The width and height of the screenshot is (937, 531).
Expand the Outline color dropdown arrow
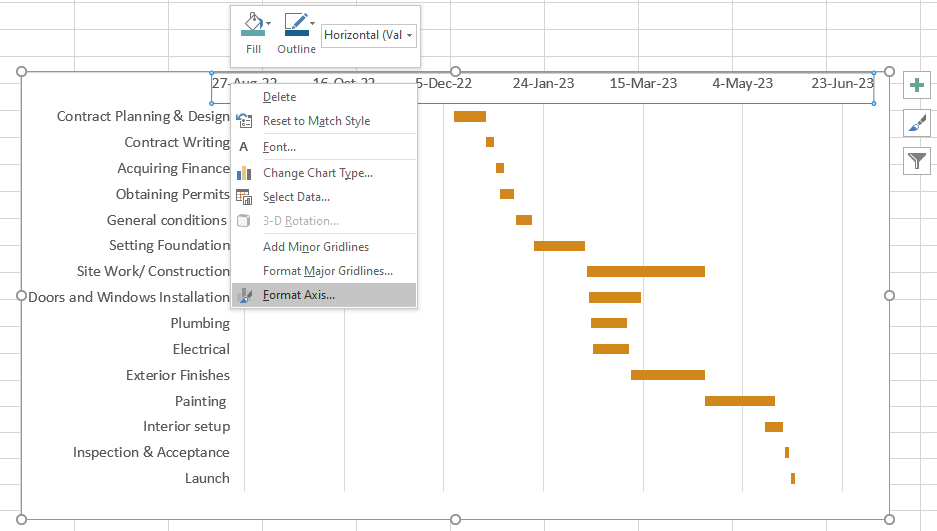312,23
